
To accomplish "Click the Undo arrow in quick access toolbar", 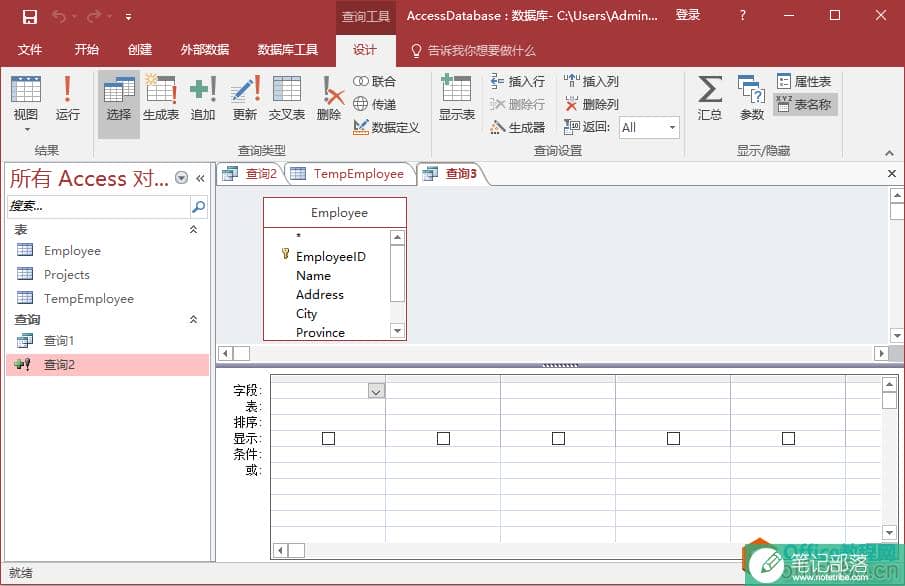I will [x=59, y=16].
